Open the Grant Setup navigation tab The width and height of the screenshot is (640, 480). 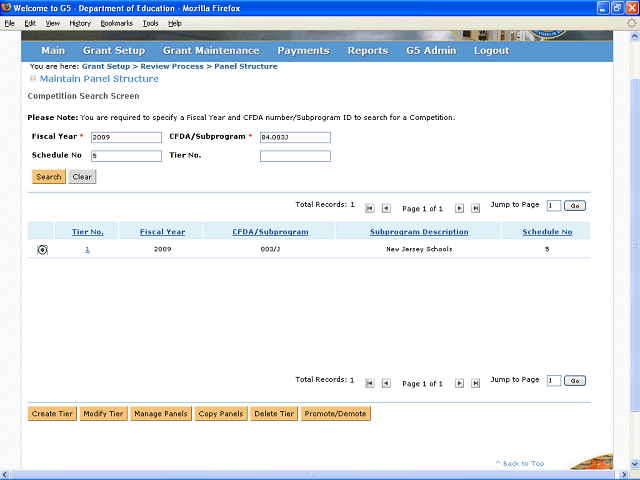pos(114,51)
